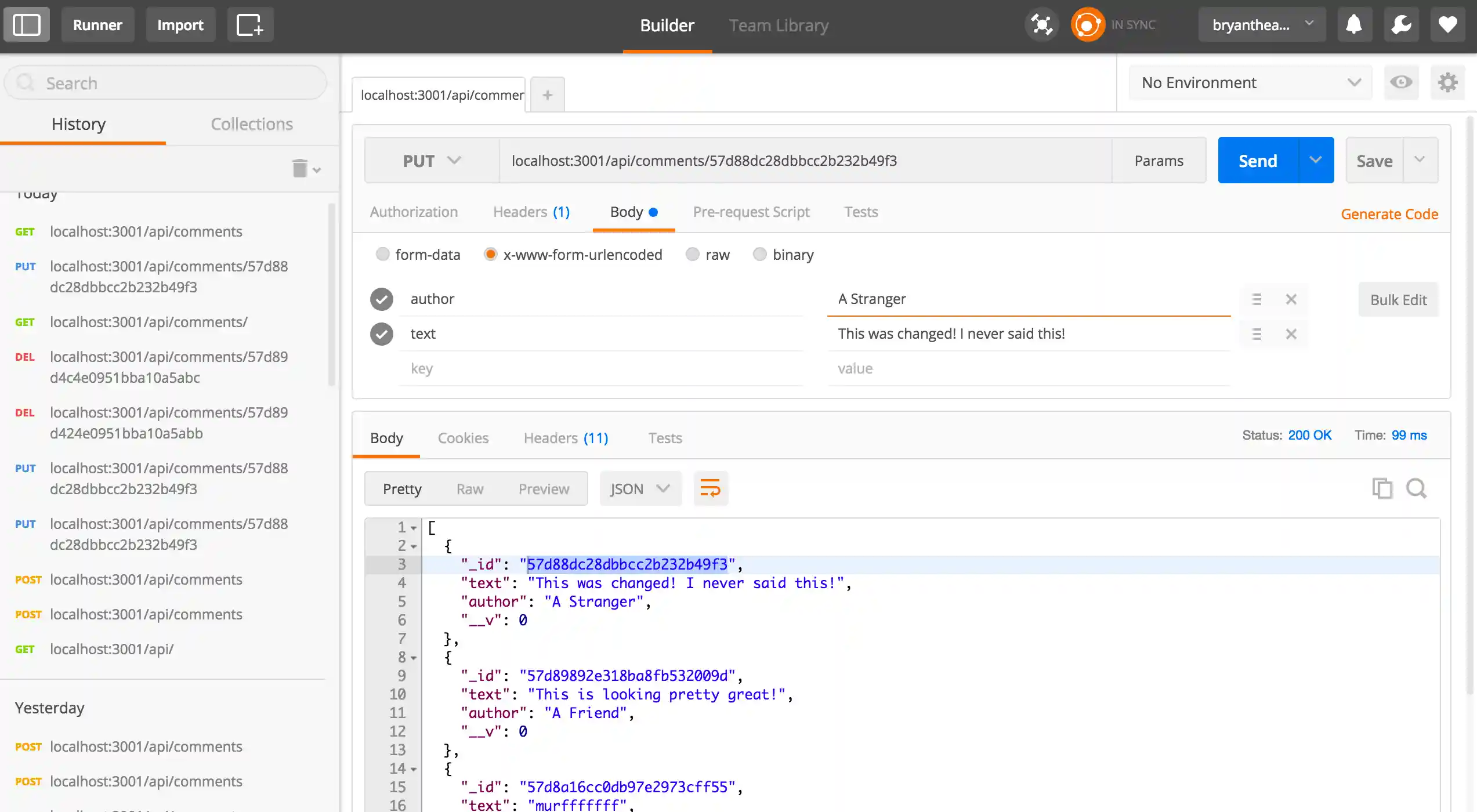Click the copy response icon
This screenshot has width=1477, height=812.
tap(1382, 488)
